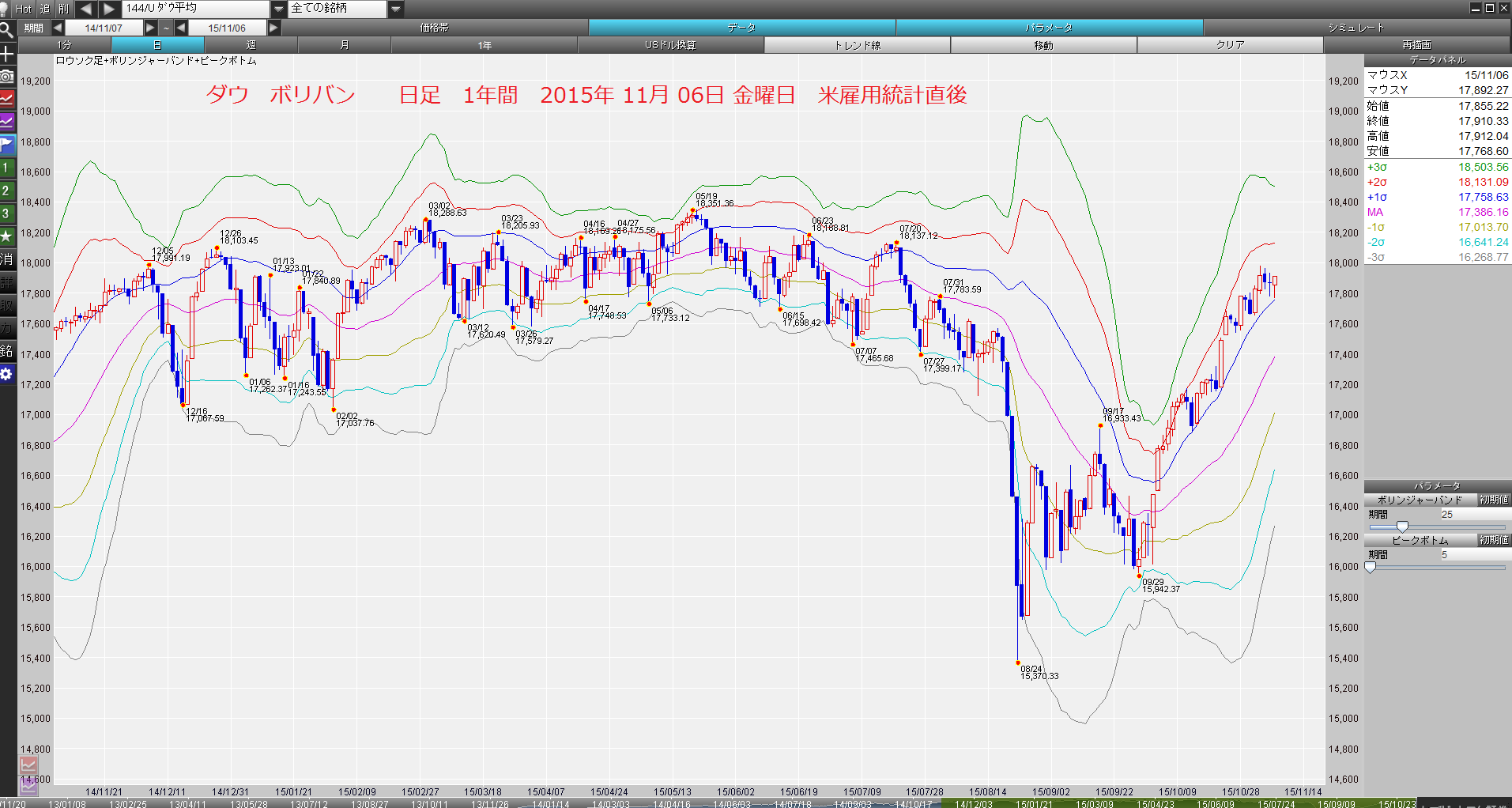1512x808 pixels.
Task: Reset ピークボトム with 初期値 button
Action: point(1494,540)
